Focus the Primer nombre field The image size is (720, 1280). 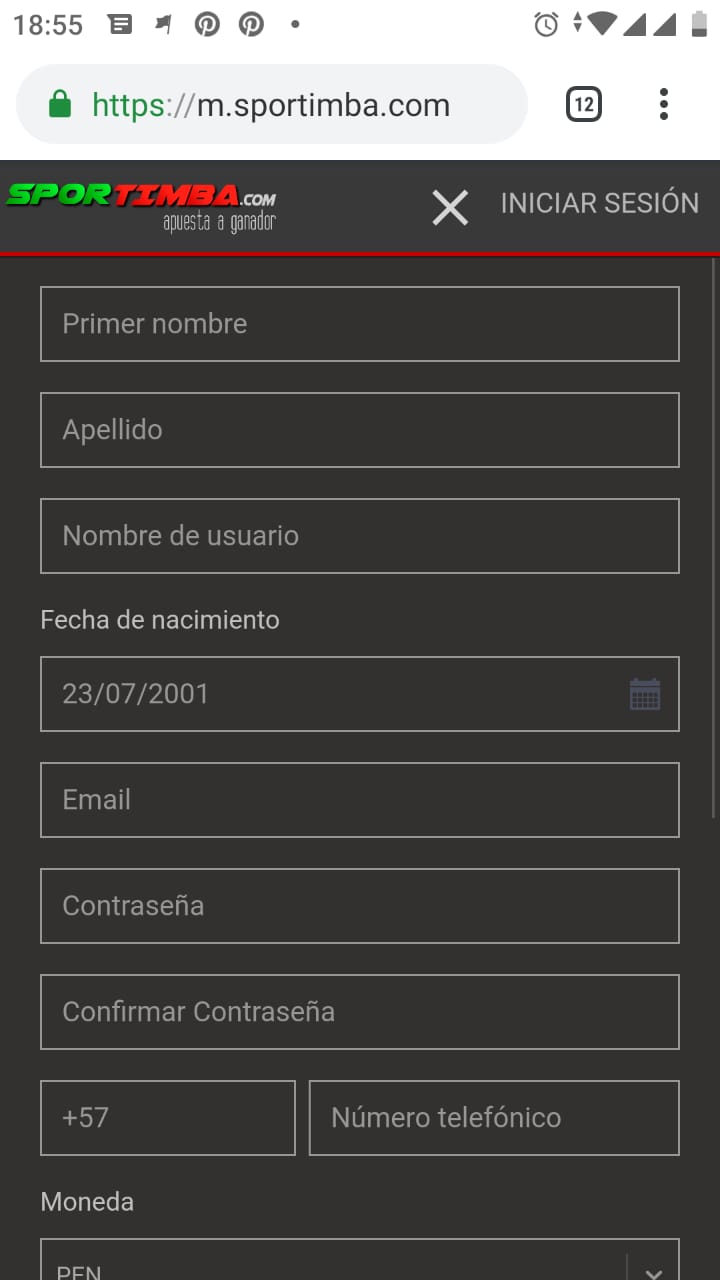coord(360,324)
